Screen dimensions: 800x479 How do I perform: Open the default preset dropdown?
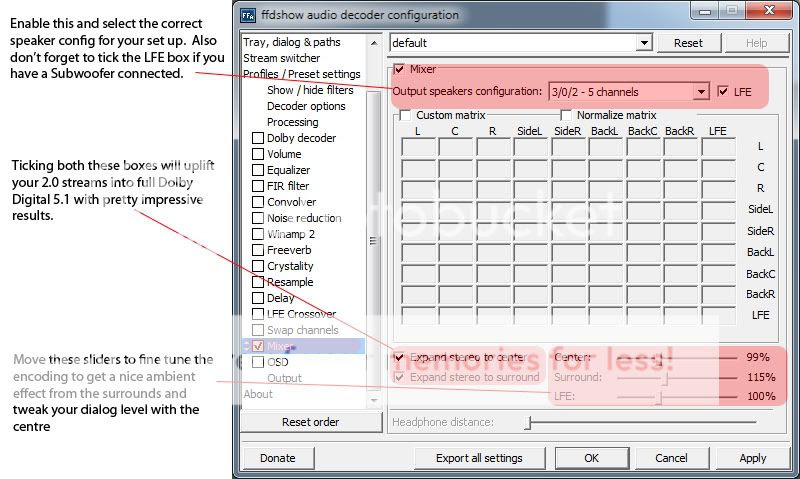click(x=644, y=43)
